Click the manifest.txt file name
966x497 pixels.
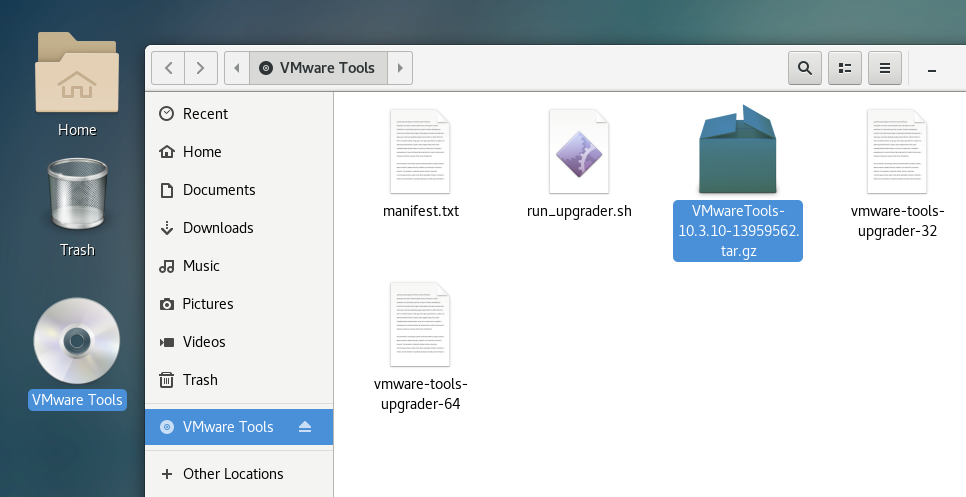pos(421,211)
